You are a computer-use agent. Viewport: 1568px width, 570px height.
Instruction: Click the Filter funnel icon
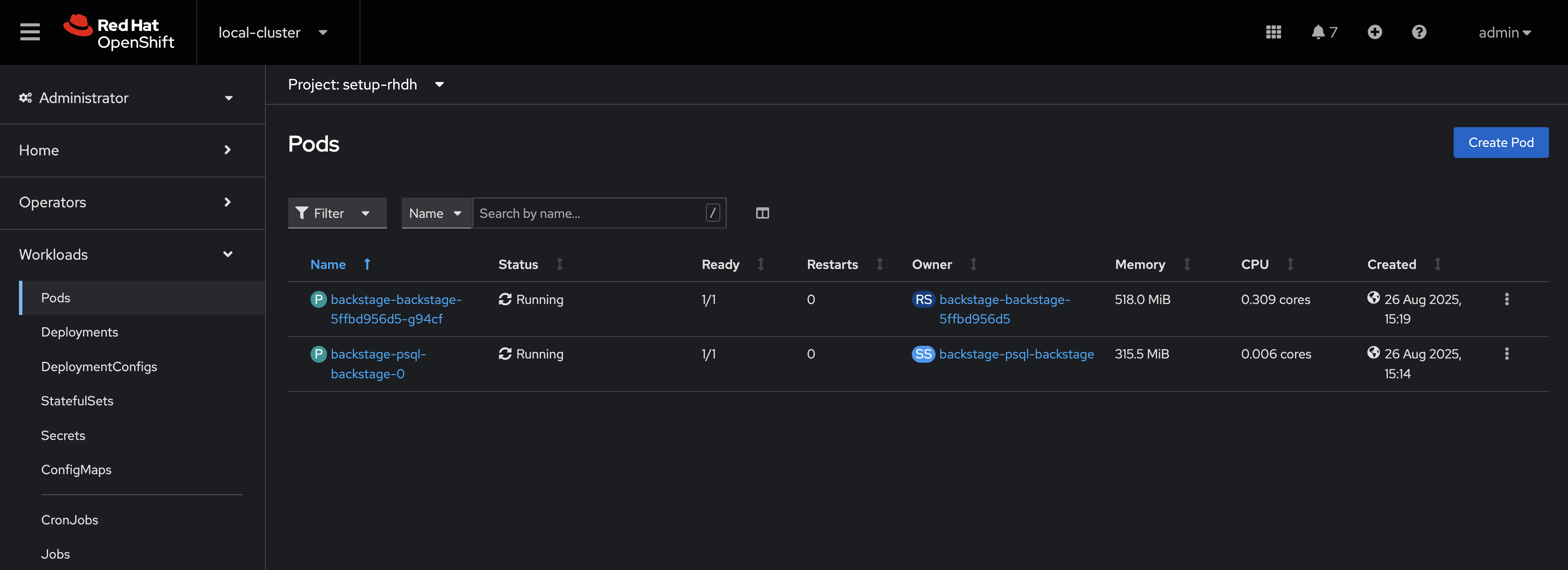(x=301, y=213)
